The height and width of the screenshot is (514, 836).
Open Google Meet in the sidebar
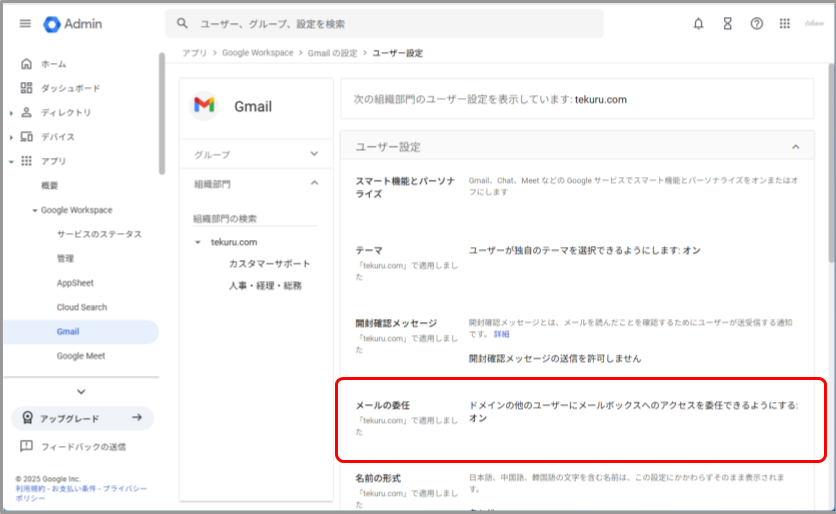click(81, 356)
